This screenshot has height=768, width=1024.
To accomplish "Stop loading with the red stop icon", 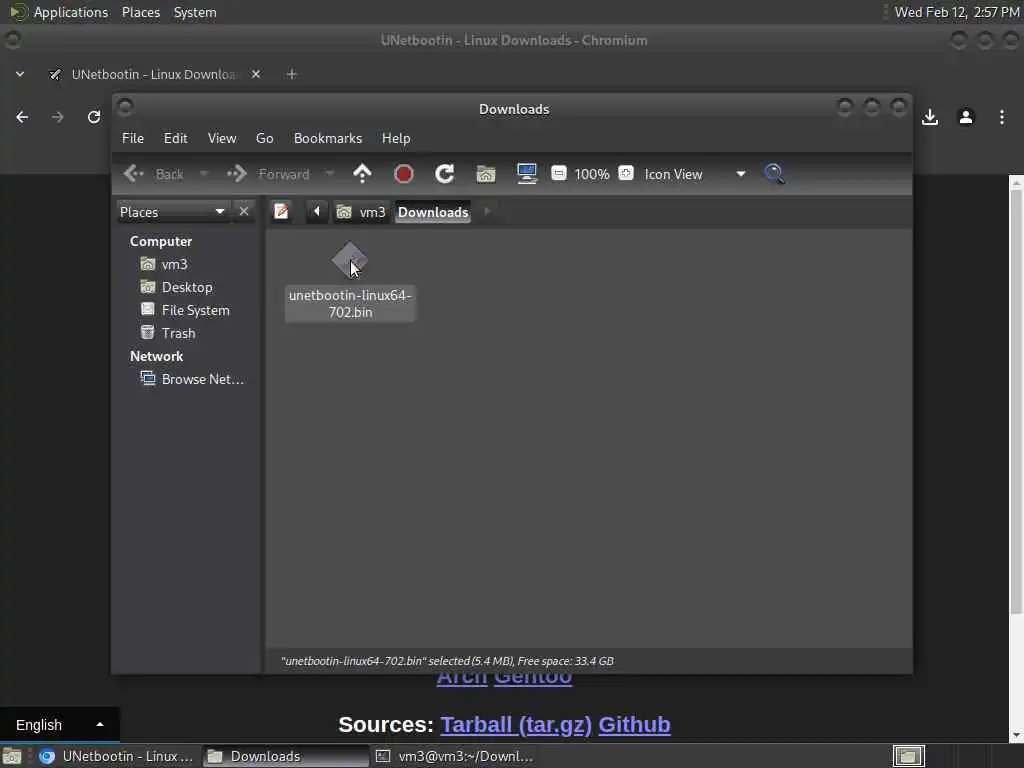I will point(404,174).
